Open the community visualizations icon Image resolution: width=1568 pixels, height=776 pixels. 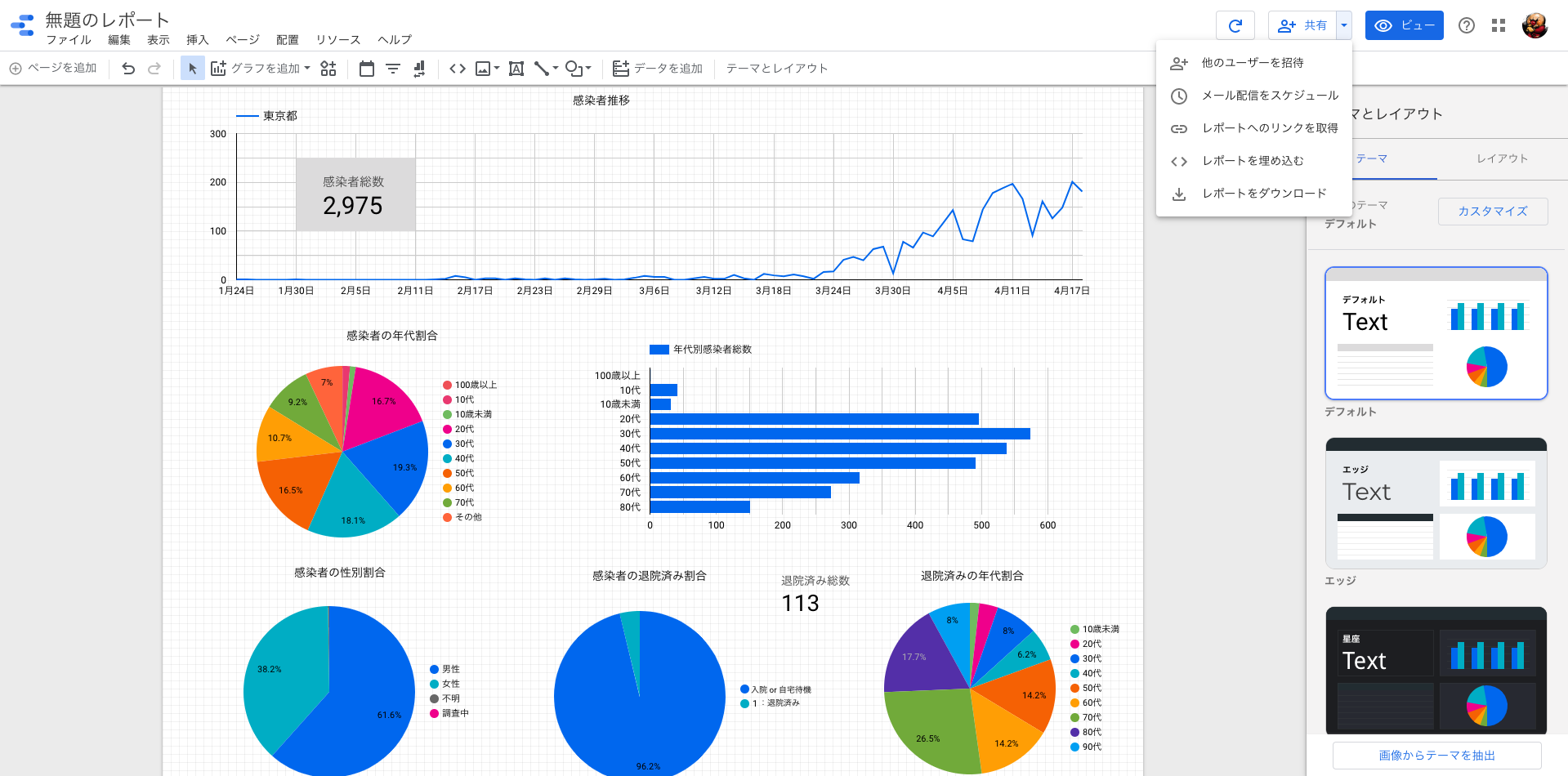[x=328, y=69]
